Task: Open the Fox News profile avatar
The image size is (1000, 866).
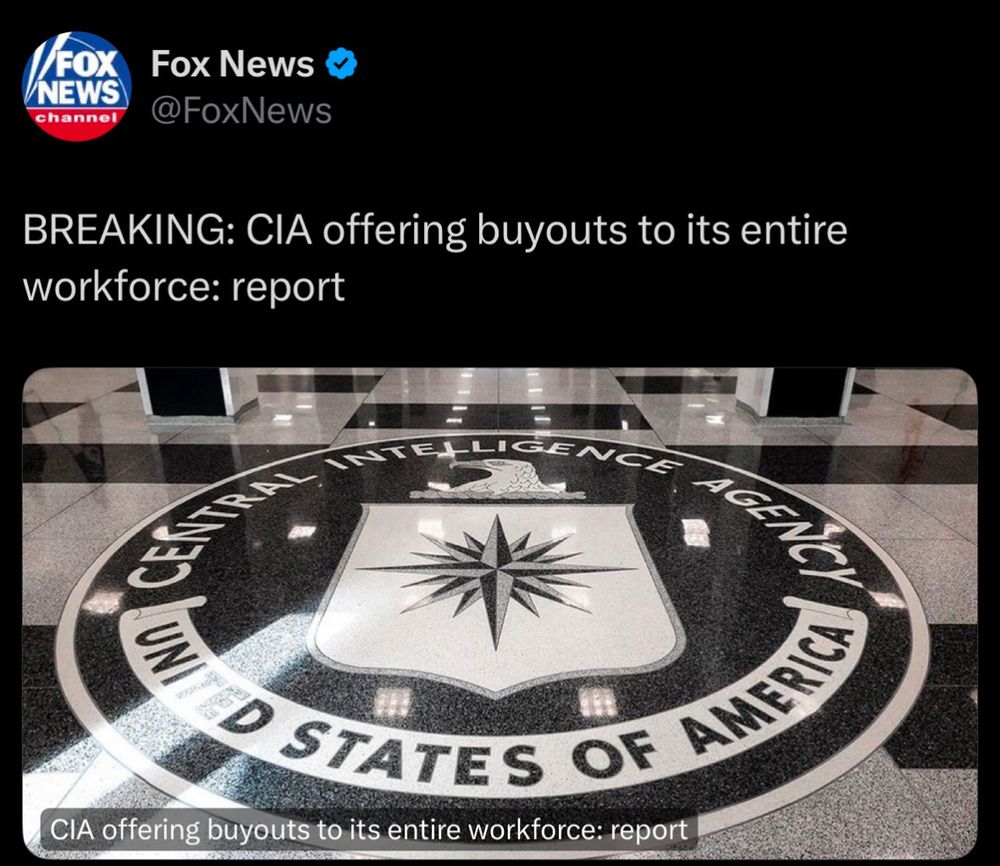Action: coord(77,86)
